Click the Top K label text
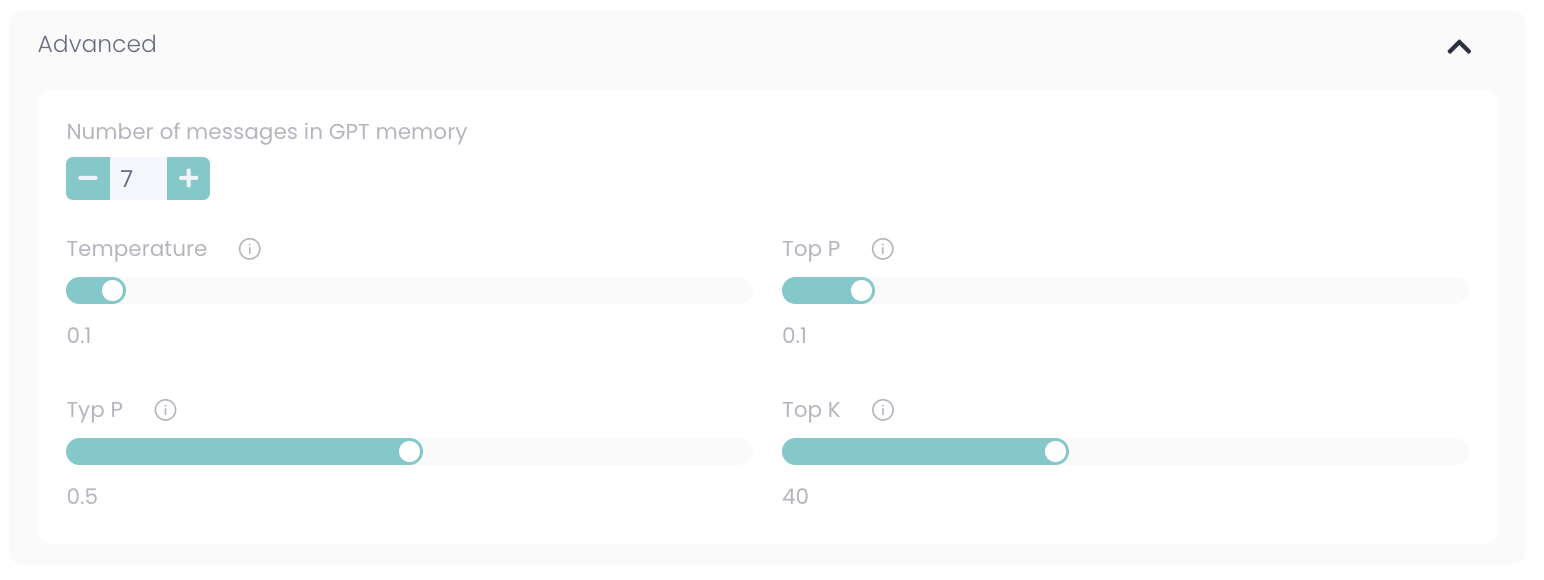This screenshot has width=1544, height=580. (x=811, y=410)
